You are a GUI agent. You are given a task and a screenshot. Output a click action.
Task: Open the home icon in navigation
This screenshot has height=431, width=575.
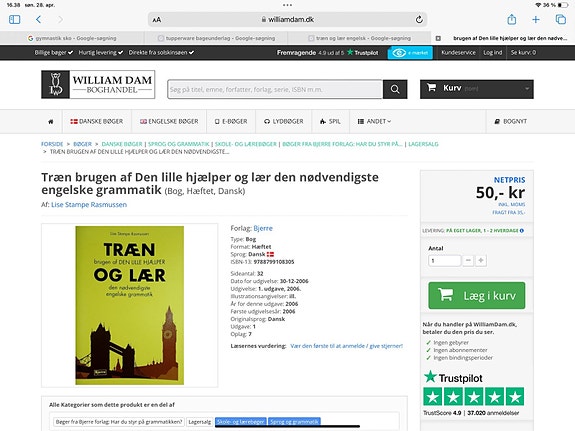51,121
